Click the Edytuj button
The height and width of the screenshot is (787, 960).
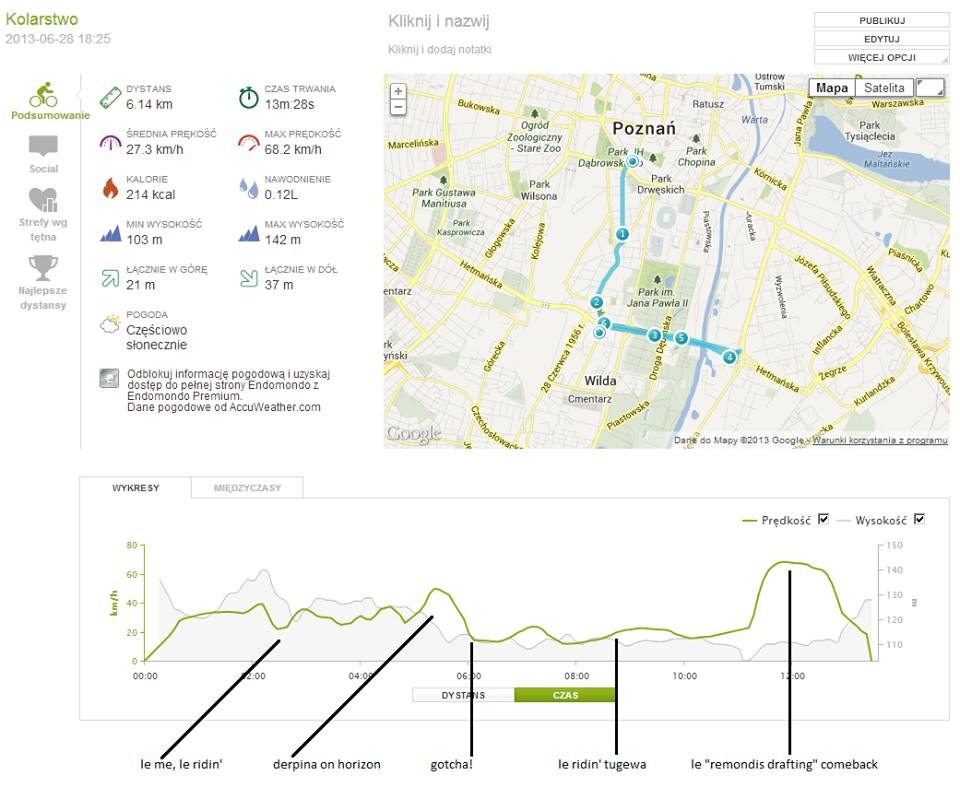[x=881, y=39]
